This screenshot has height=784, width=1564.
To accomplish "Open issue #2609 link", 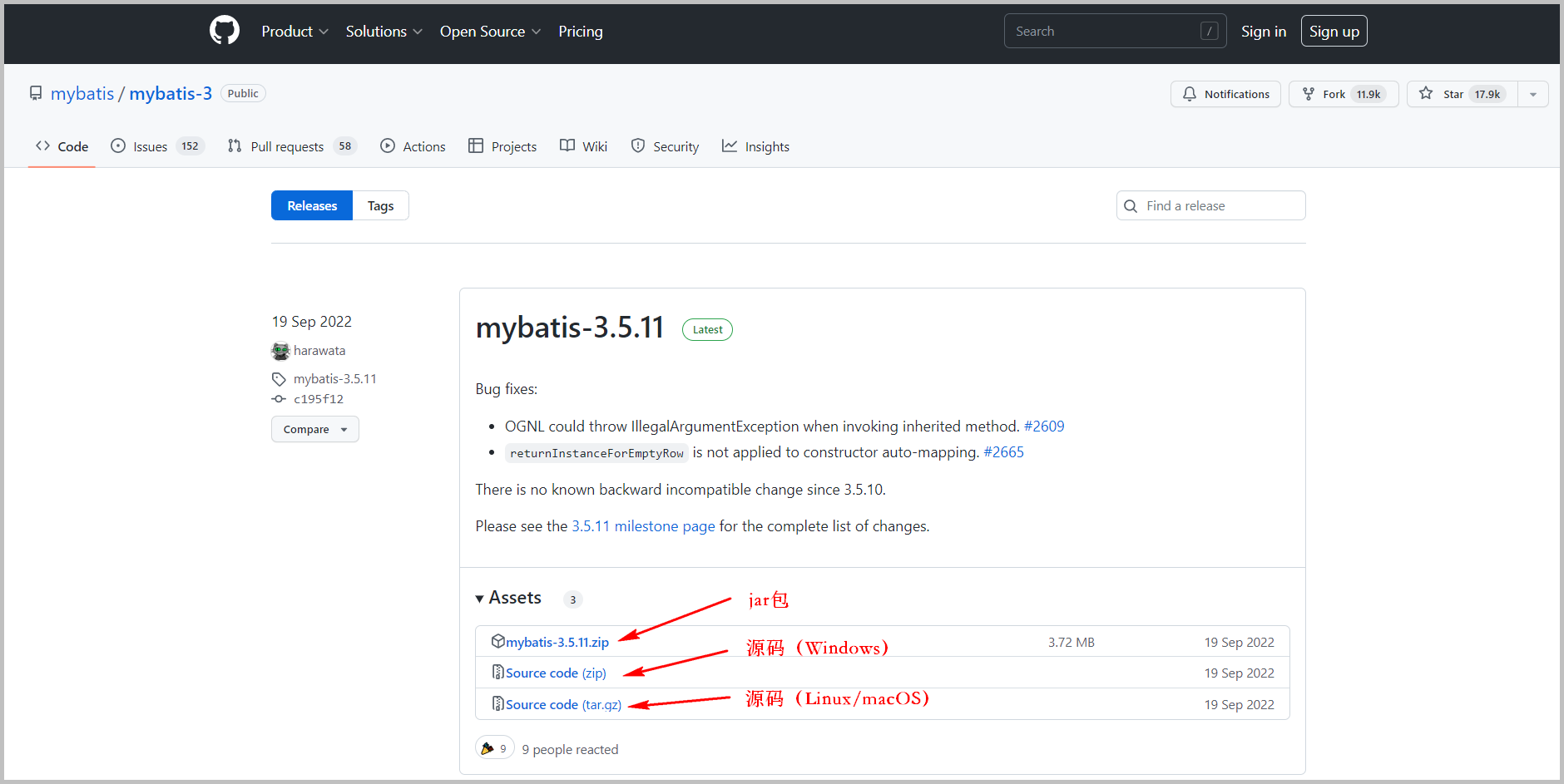I will 1044,426.
